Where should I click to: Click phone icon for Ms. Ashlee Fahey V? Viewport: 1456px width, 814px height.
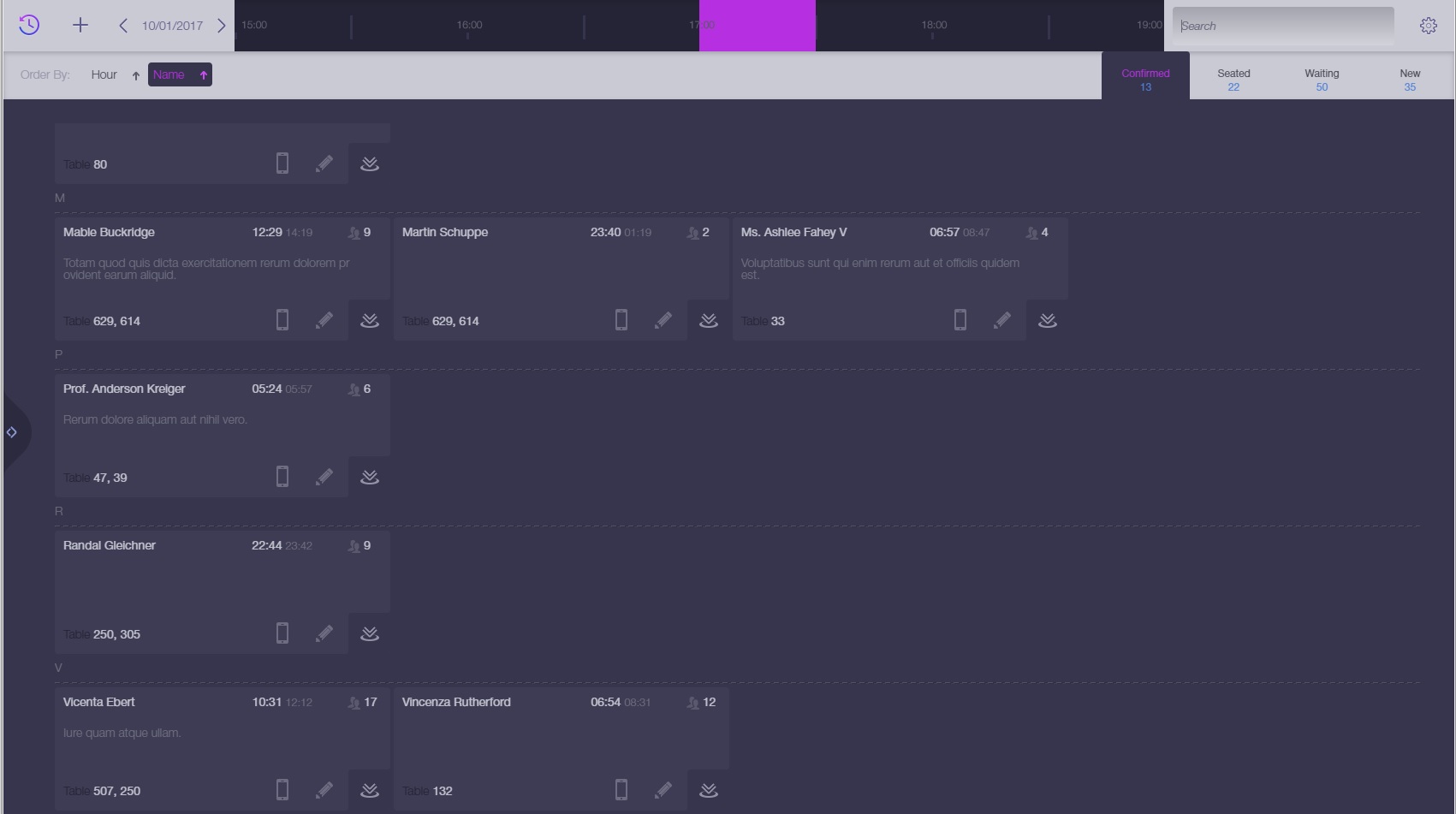[x=960, y=320]
